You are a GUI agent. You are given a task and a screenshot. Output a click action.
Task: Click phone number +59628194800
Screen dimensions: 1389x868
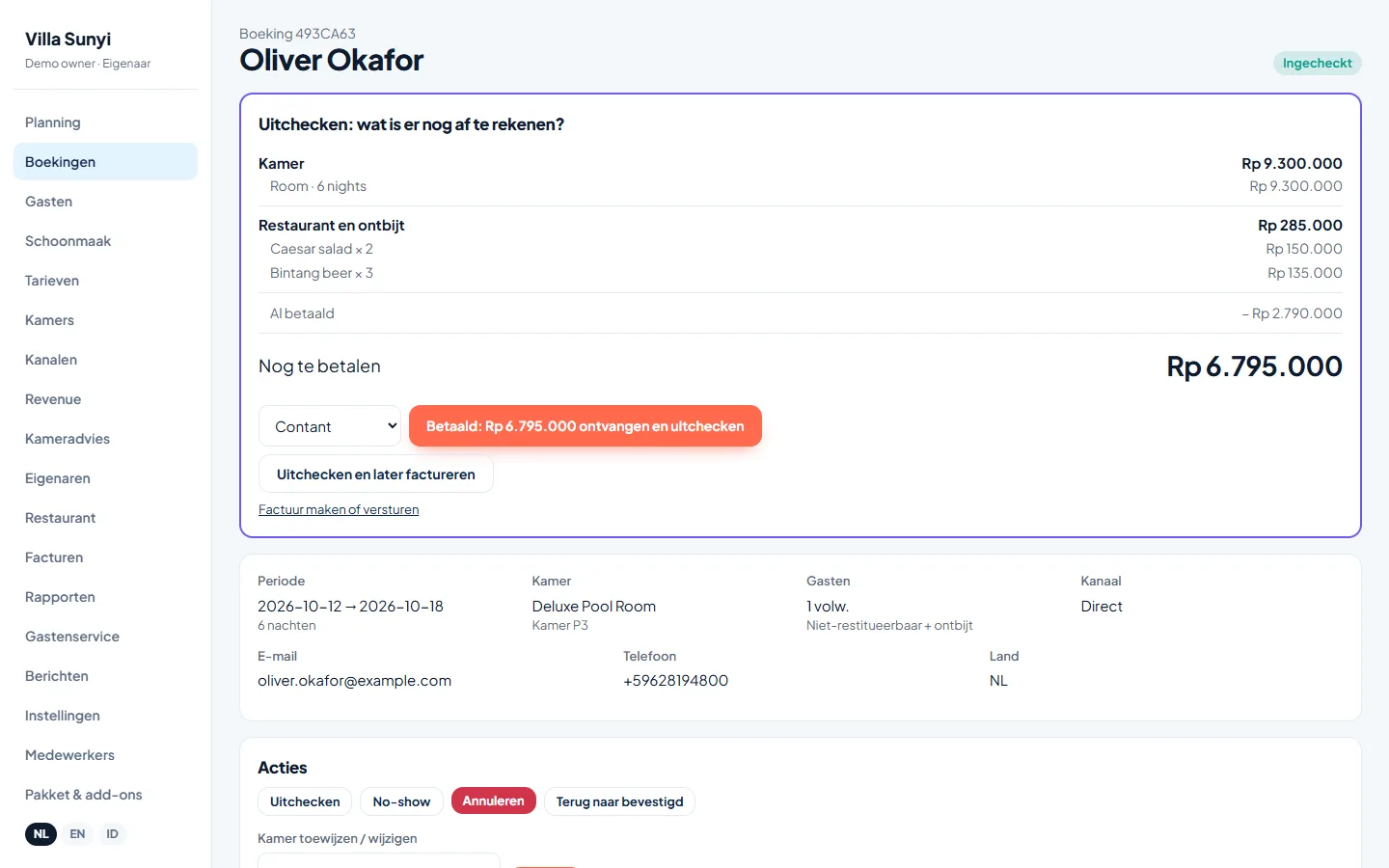point(675,681)
